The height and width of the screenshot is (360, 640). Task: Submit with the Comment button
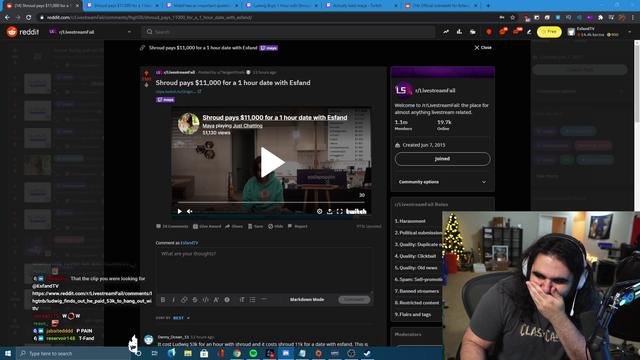pos(354,300)
